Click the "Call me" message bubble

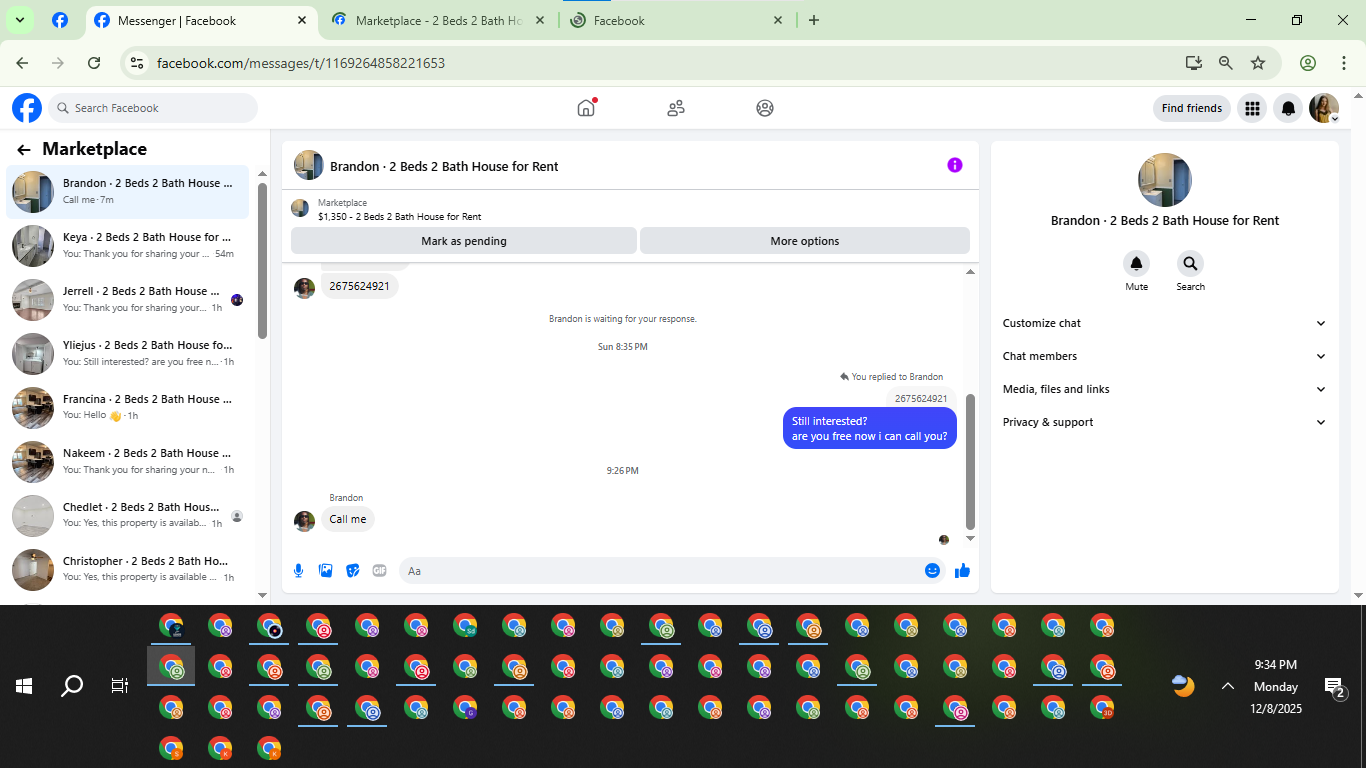point(348,519)
